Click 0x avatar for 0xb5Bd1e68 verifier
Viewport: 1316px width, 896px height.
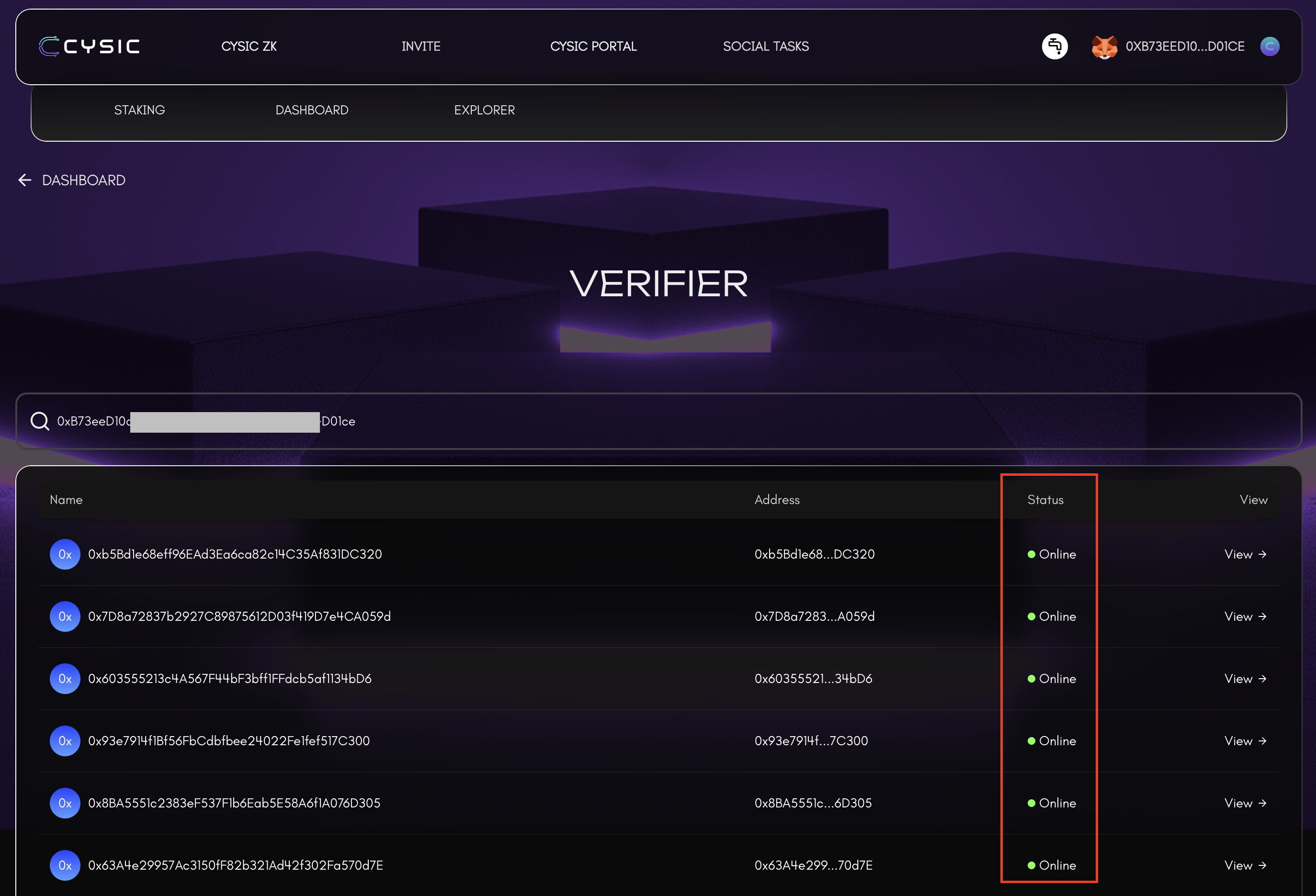click(65, 554)
